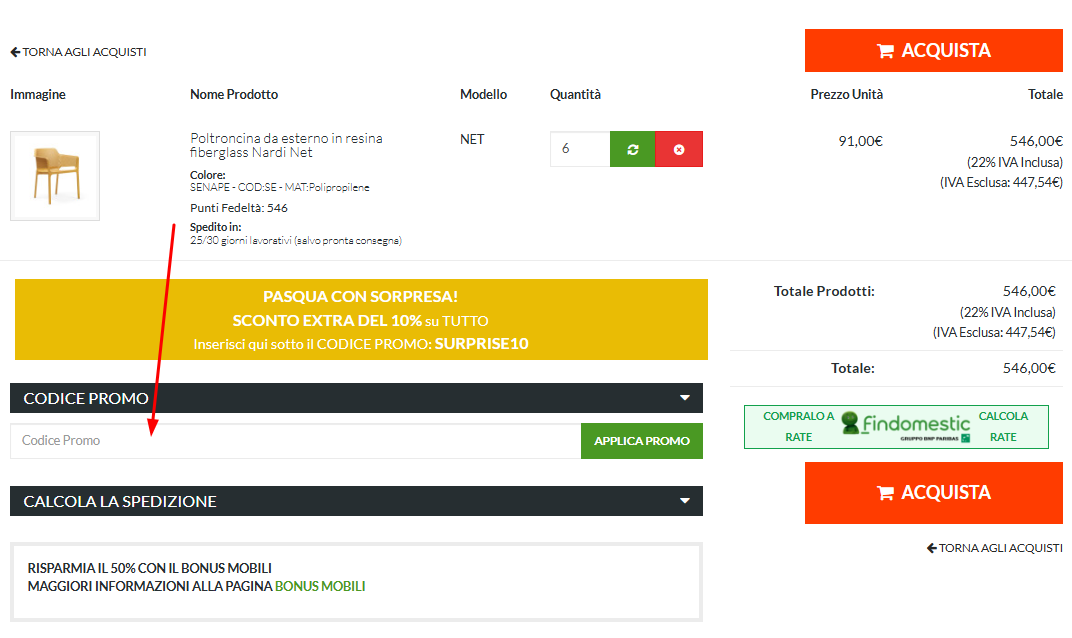Viewport: 1072px width, 638px height.
Task: Click top TORNA AGLI ACQUISTI link
Action: pos(79,52)
